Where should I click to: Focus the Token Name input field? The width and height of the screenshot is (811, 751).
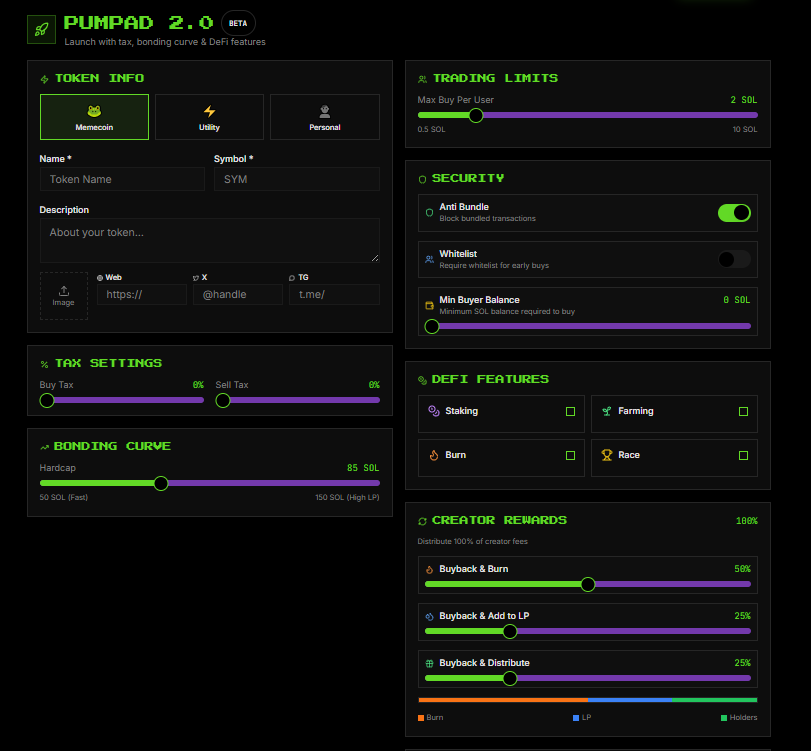pos(123,179)
